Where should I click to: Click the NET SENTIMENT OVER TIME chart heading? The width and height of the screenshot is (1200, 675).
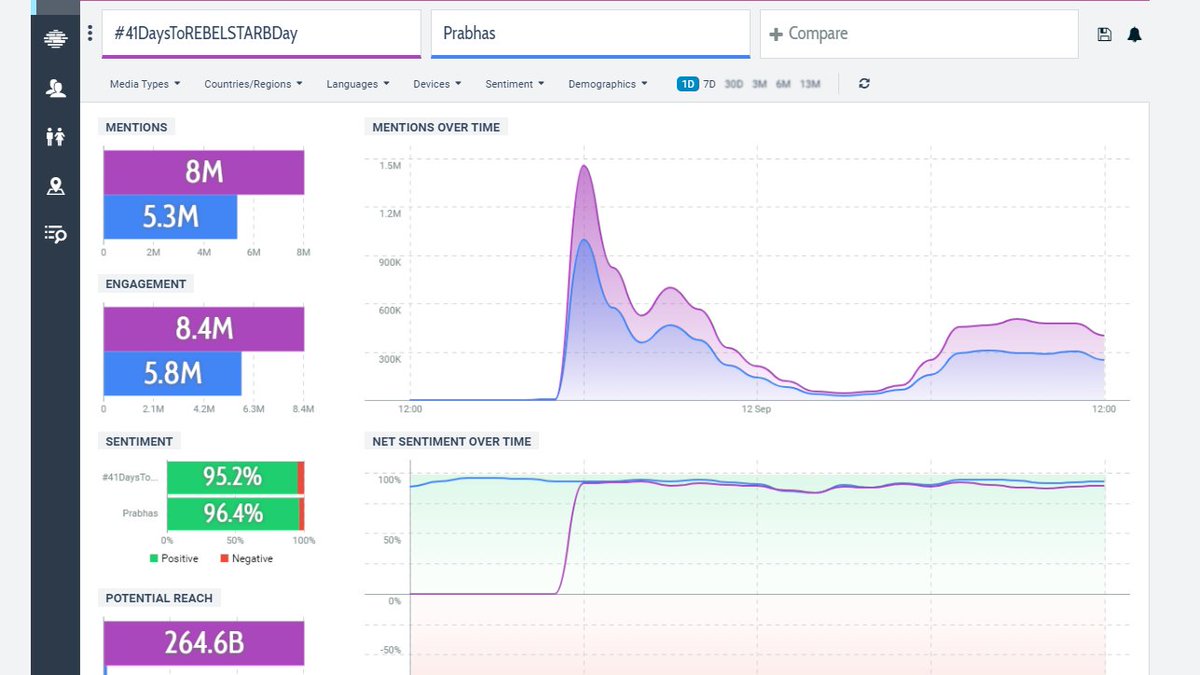pyautogui.click(x=452, y=441)
